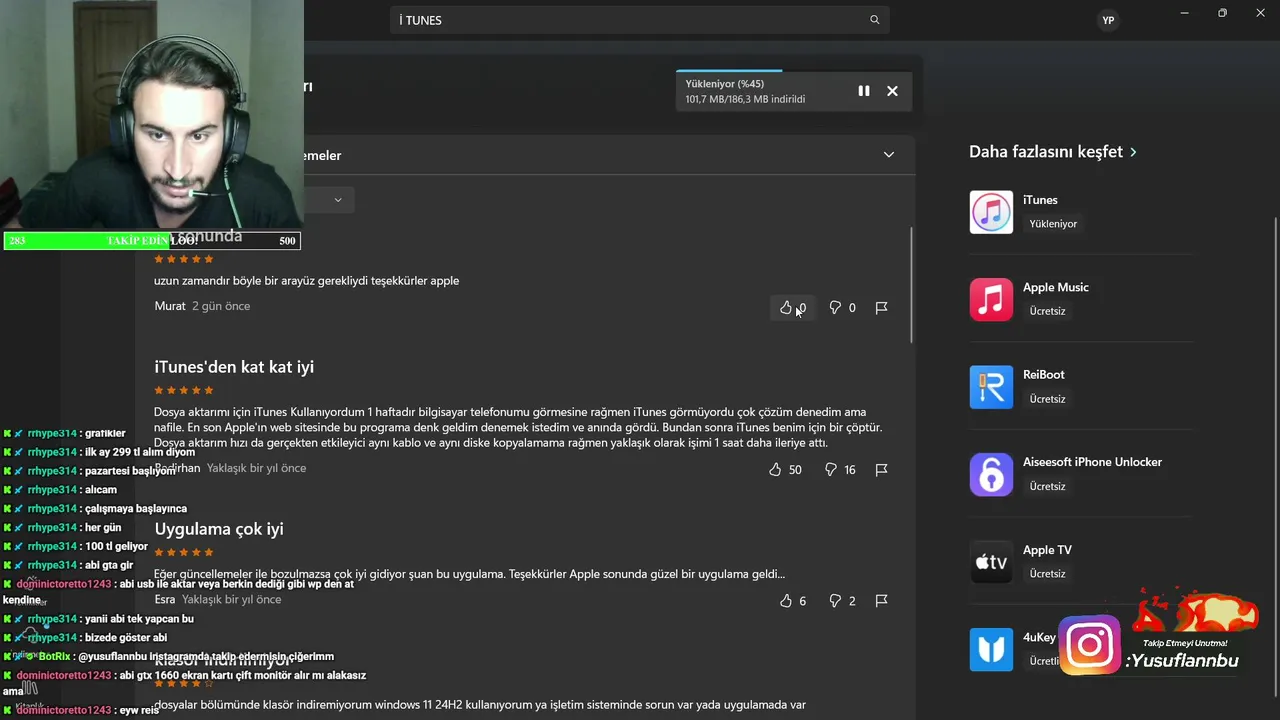Screen dimensions: 1280x720
Task: Click the reviews list vertical scrollbar
Action: 911,285
